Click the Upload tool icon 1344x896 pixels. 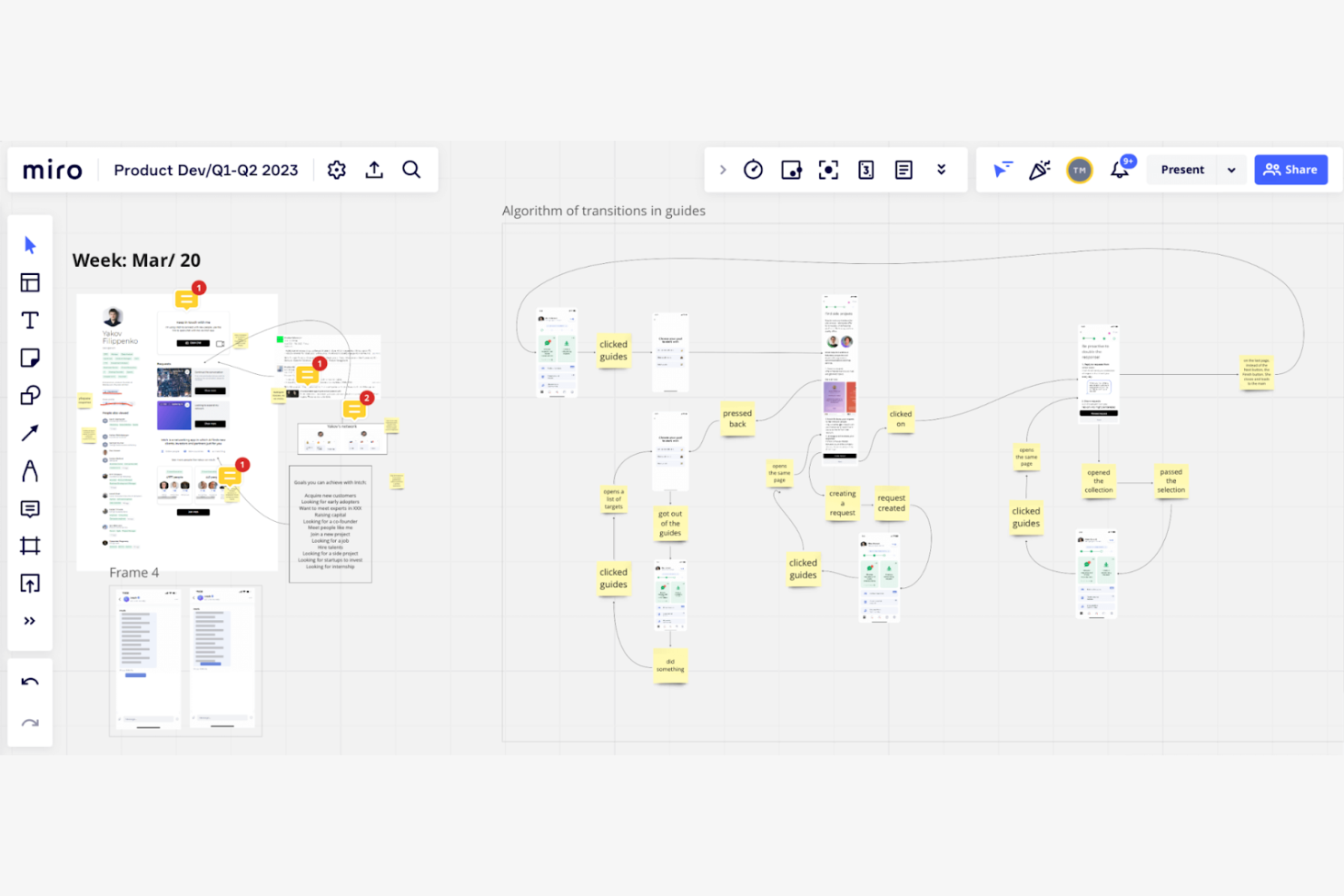[30, 583]
